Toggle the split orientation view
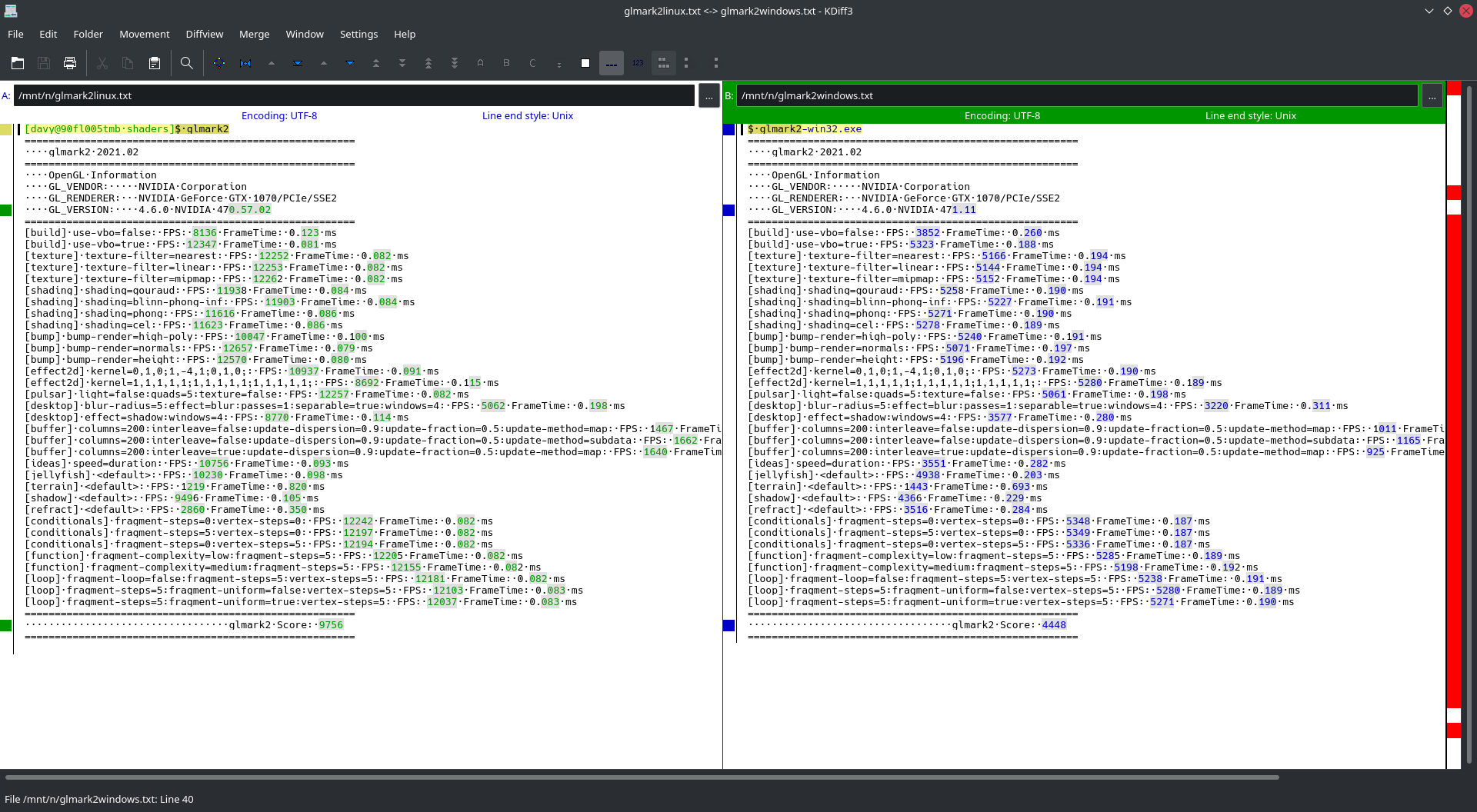This screenshot has height=812, width=1477. 663,63
